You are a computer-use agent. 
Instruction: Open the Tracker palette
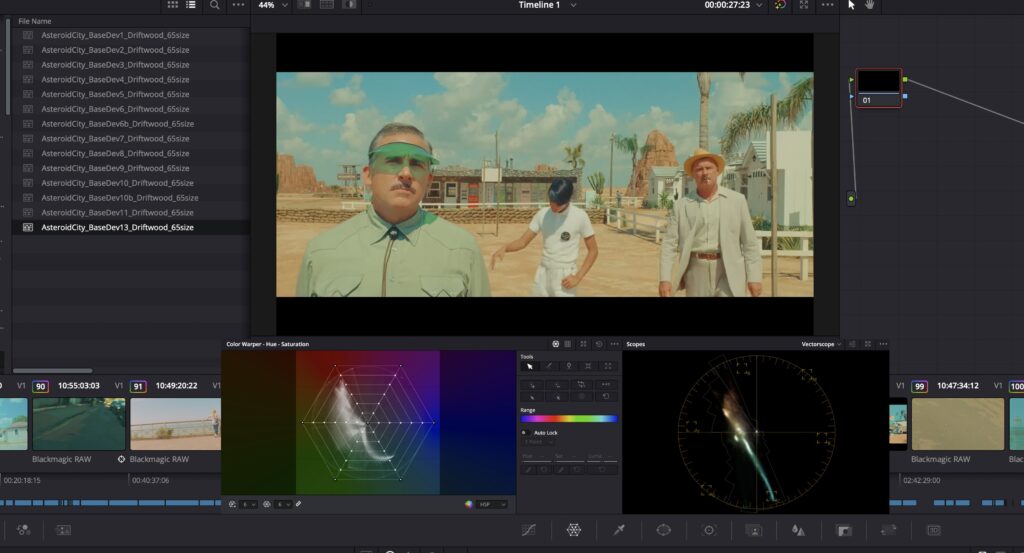coord(709,530)
